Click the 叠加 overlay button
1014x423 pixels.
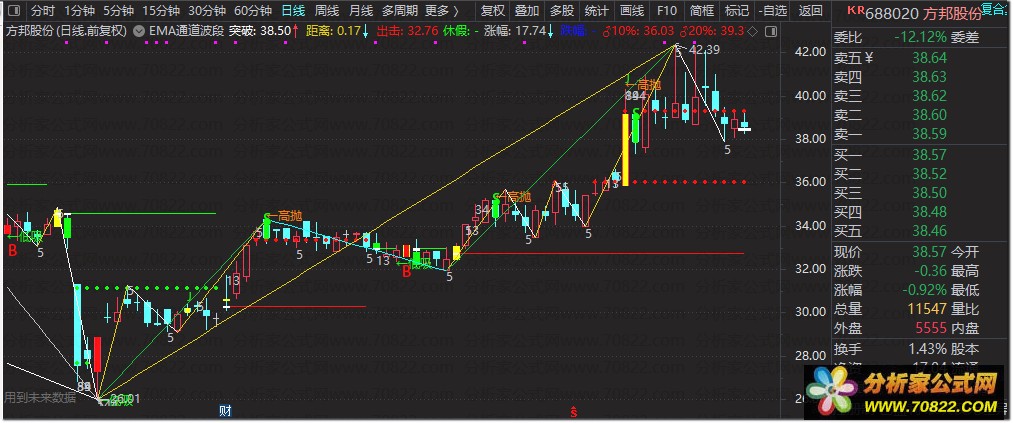coord(527,10)
